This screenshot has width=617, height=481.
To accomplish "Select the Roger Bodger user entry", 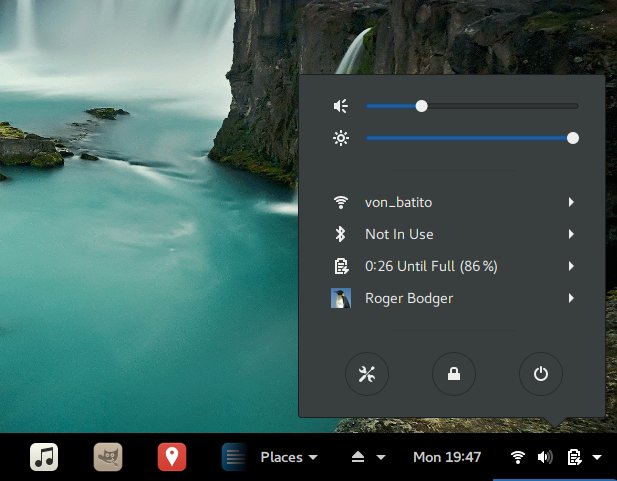I will (410, 298).
